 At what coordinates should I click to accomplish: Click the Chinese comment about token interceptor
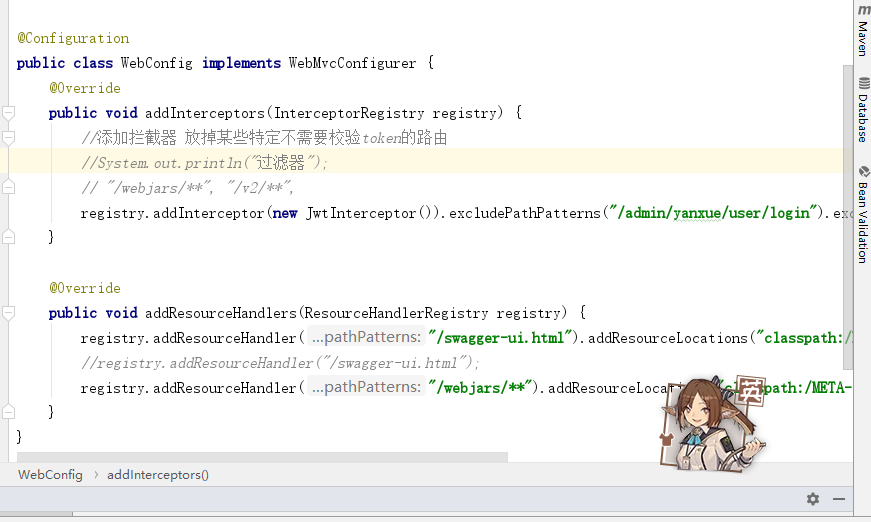264,138
